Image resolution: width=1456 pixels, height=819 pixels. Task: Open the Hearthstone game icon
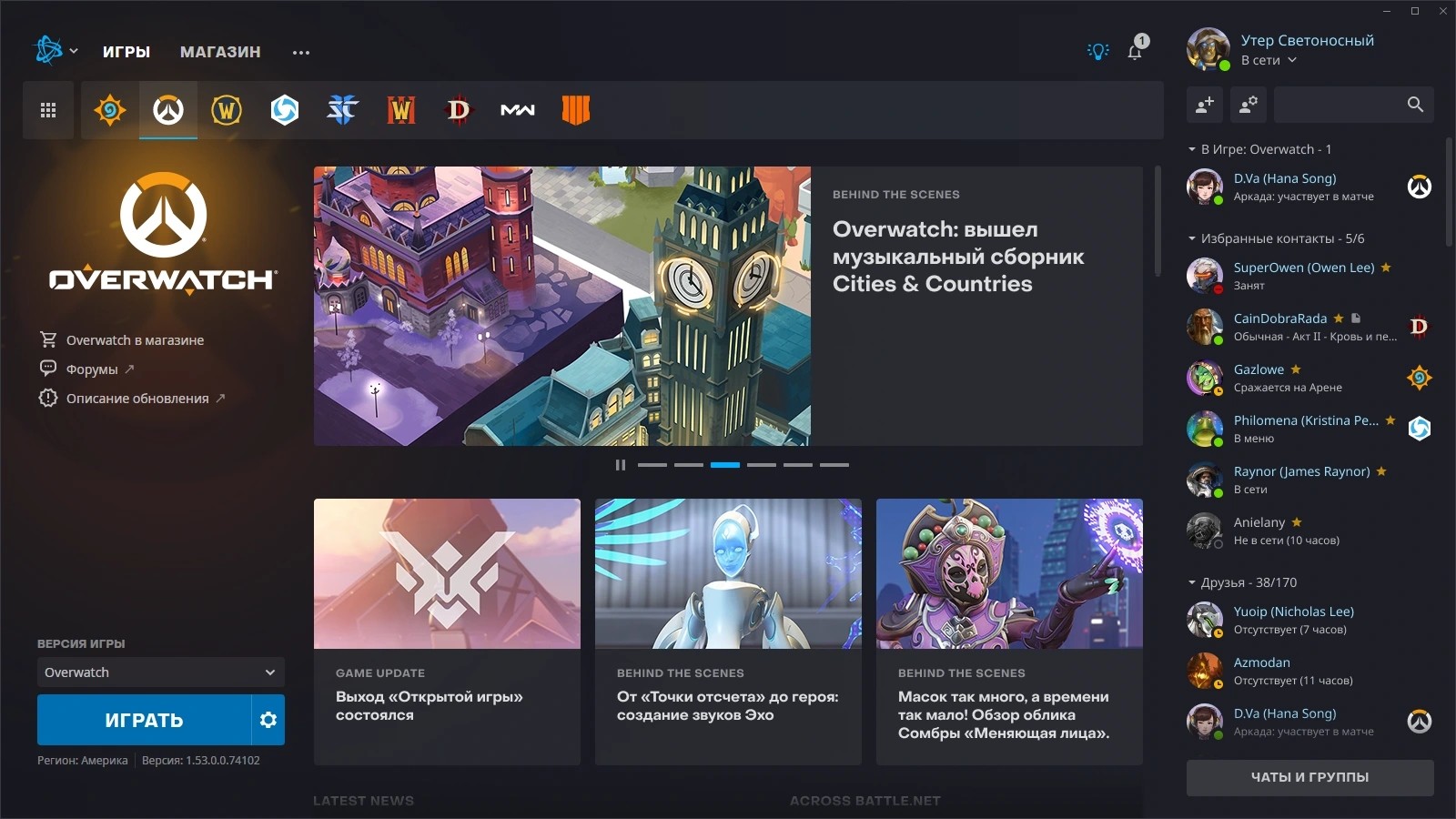[x=109, y=110]
